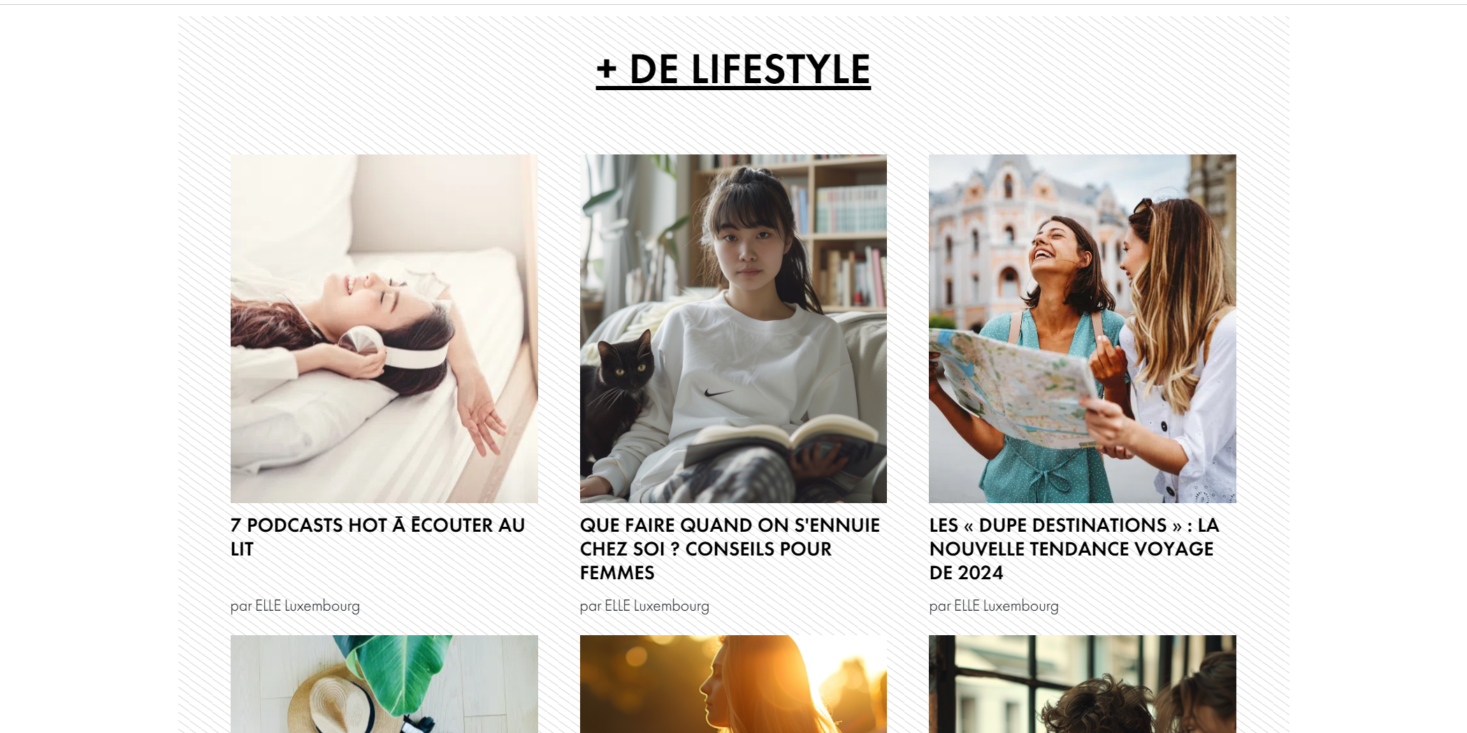Open thumbnail of woman in golden sunlight
Image resolution: width=1467 pixels, height=733 pixels.
(733, 684)
